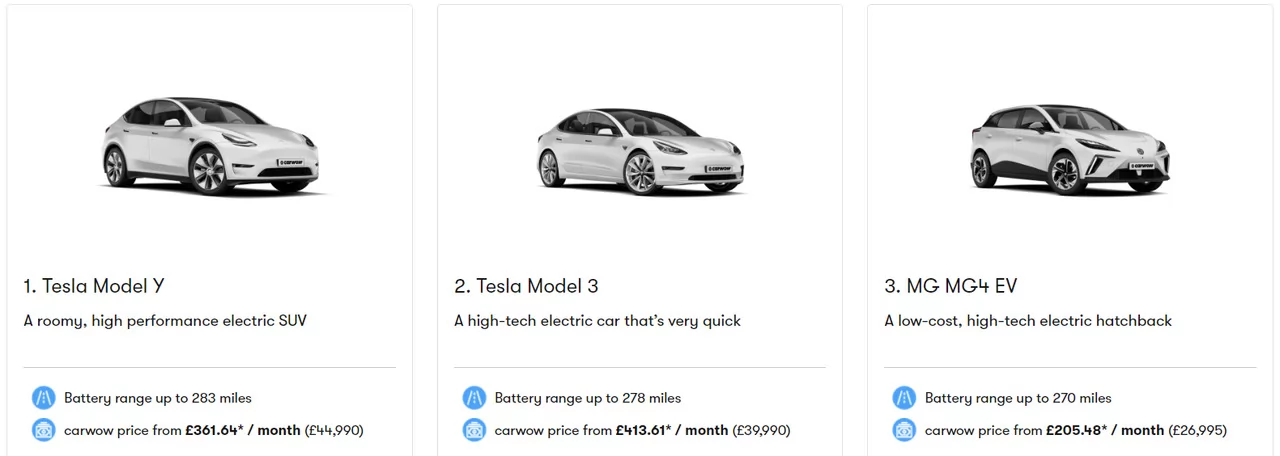1280x456 pixels.
Task: Select the Tesla Model Y carwow price icon
Action: click(x=43, y=430)
